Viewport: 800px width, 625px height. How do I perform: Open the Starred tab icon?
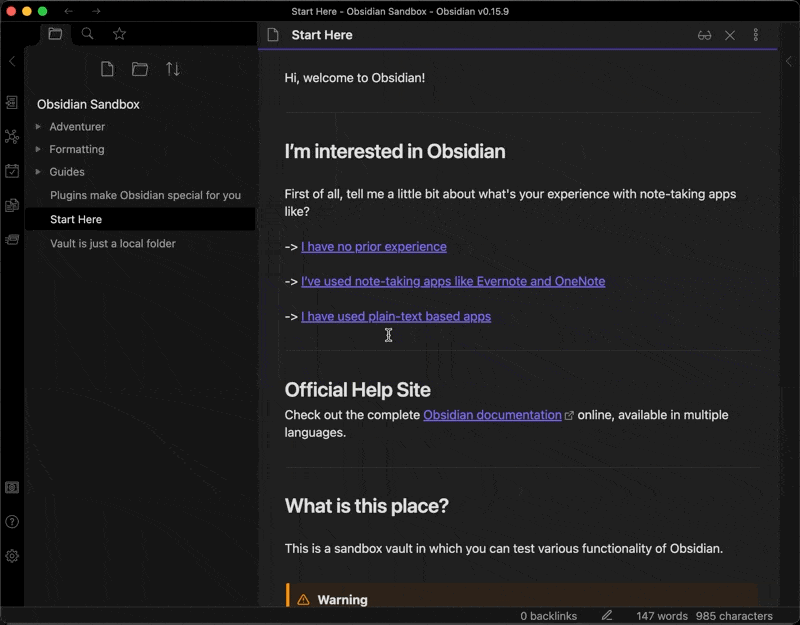119,34
